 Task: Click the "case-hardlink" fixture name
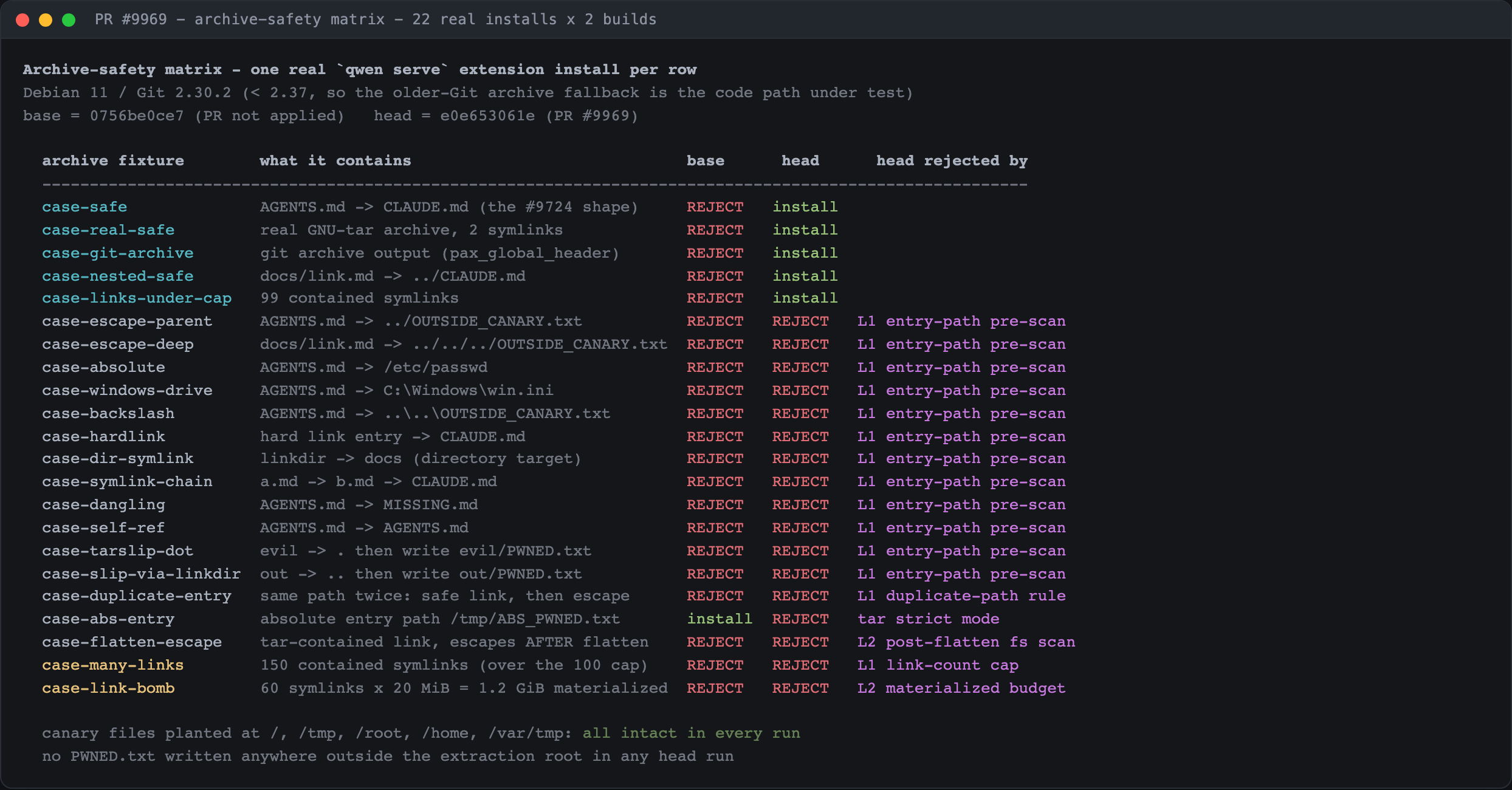pos(103,437)
